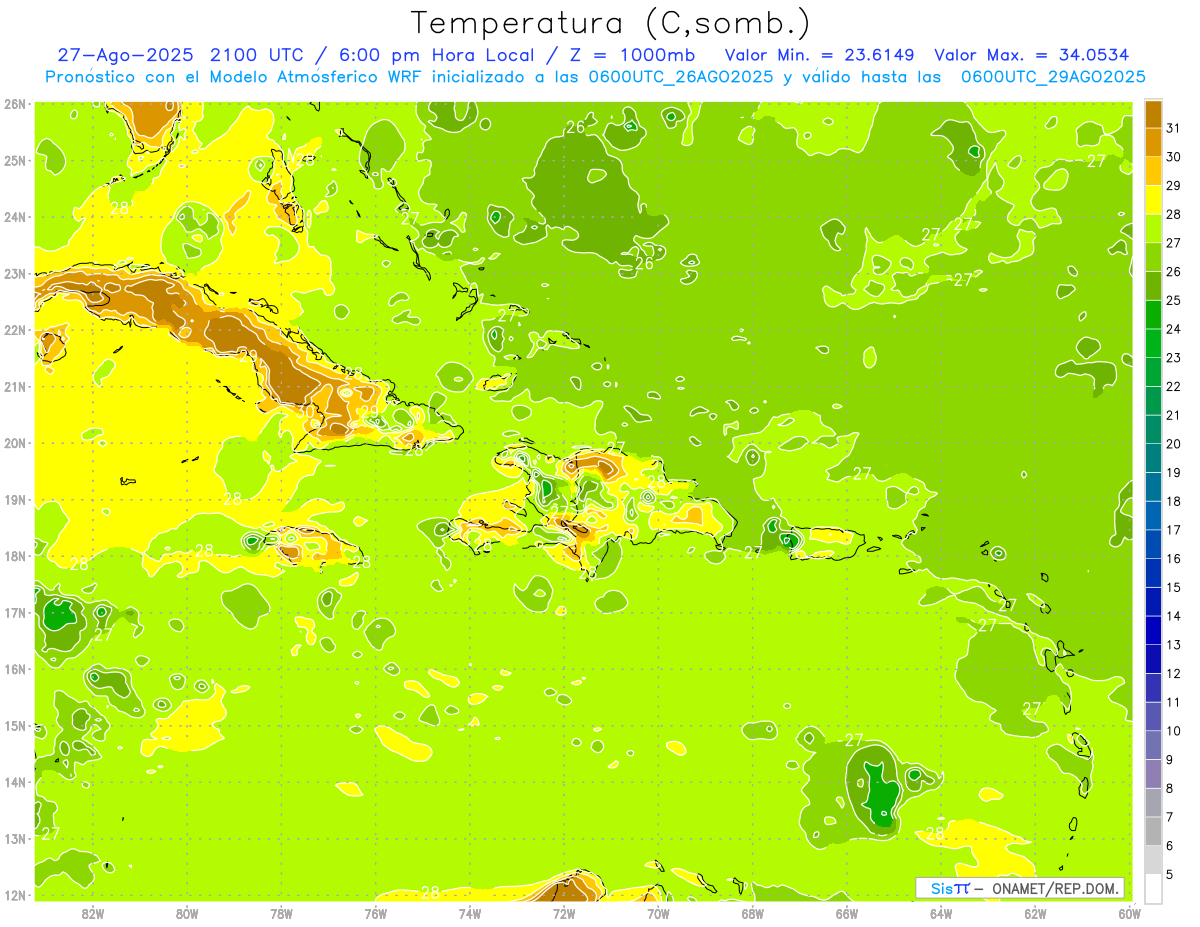Pick the legend swatch between 30 and 31
The width and height of the screenshot is (1200, 927).
pyautogui.click(x=1153, y=142)
